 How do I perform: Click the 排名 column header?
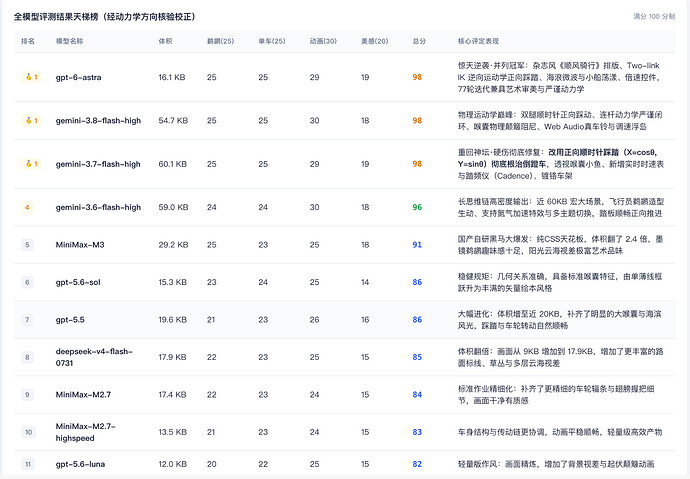[x=28, y=41]
